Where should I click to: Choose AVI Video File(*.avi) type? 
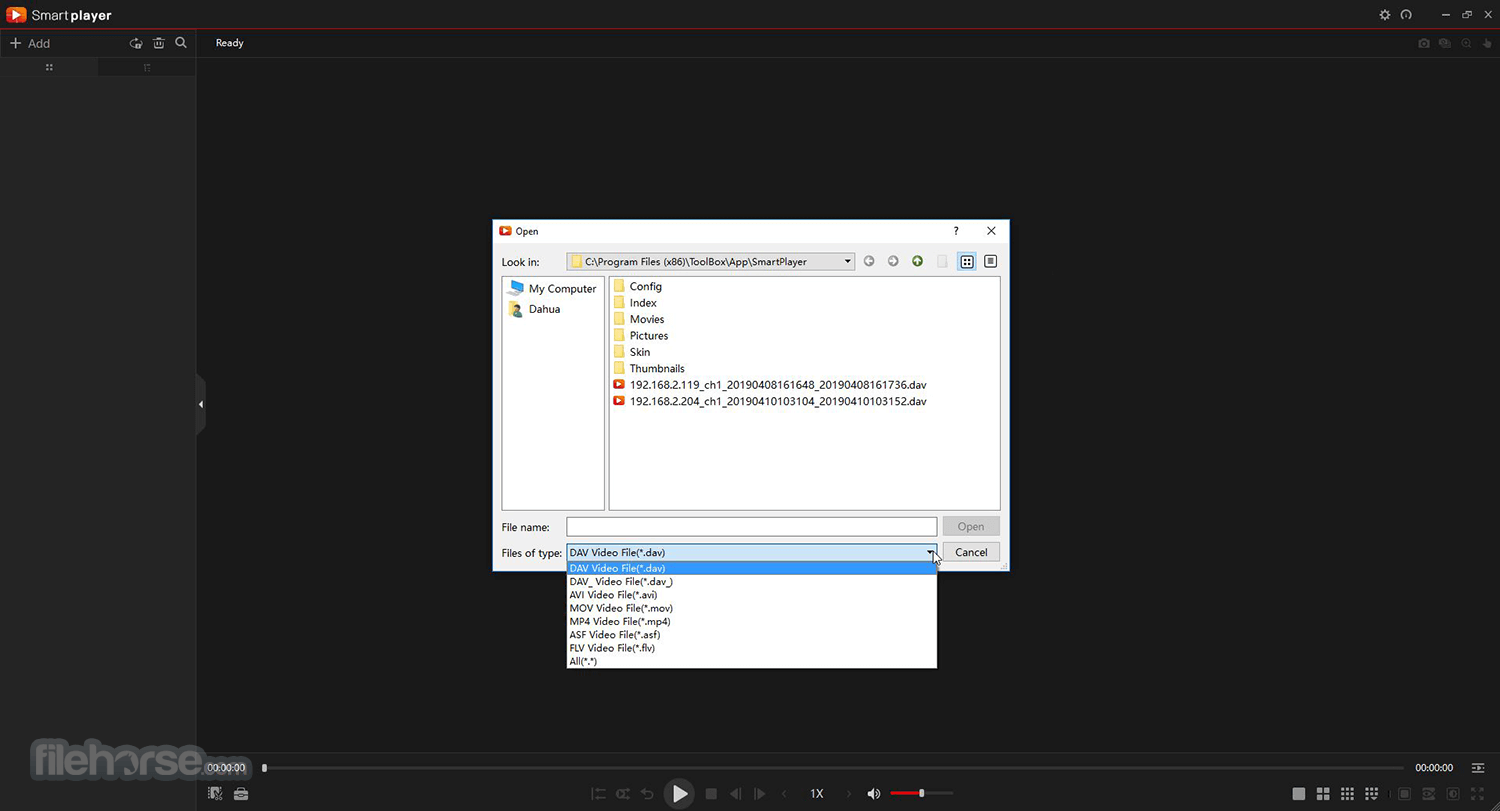tap(752, 595)
